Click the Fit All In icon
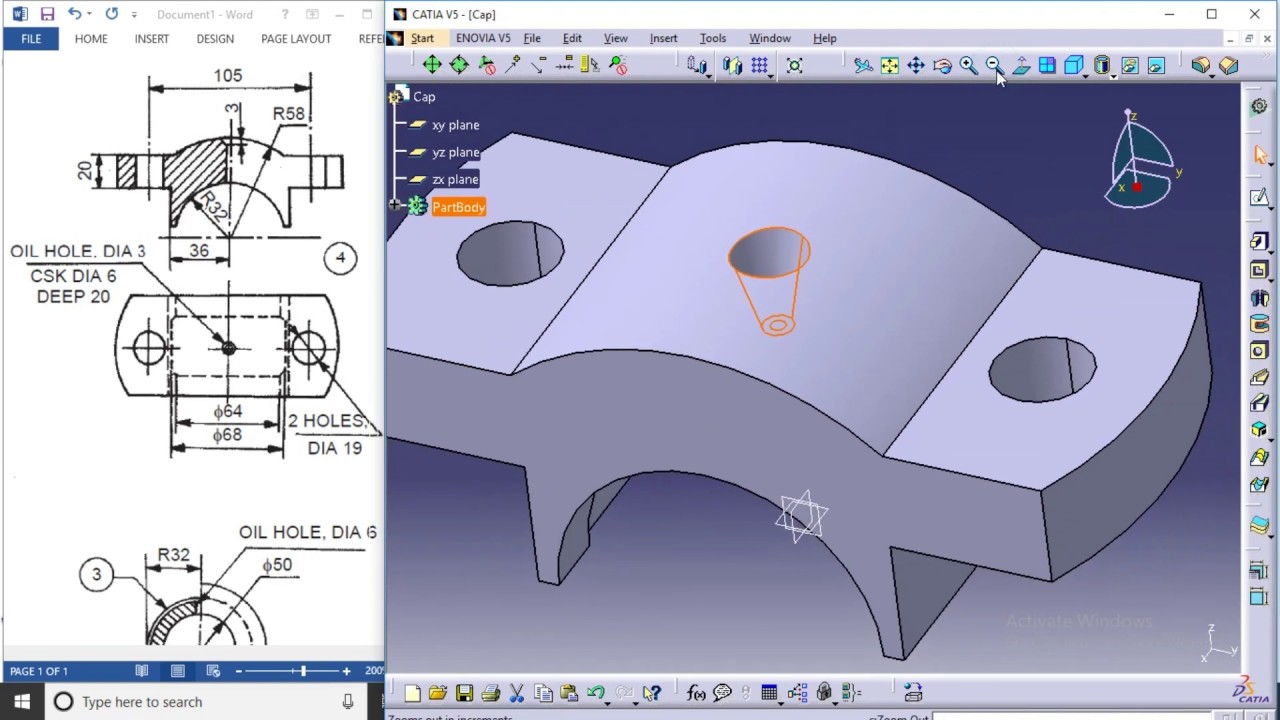The width and height of the screenshot is (1280, 720). [889, 66]
